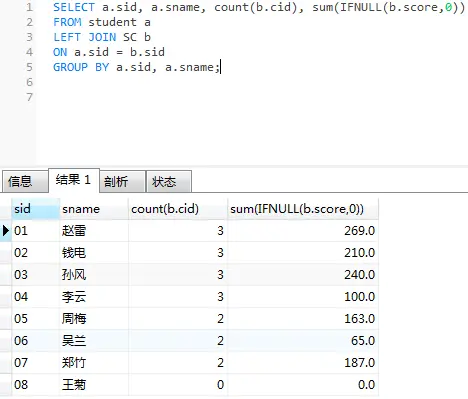Click the score sum 269.0
468x399 pixels.
pos(303,231)
